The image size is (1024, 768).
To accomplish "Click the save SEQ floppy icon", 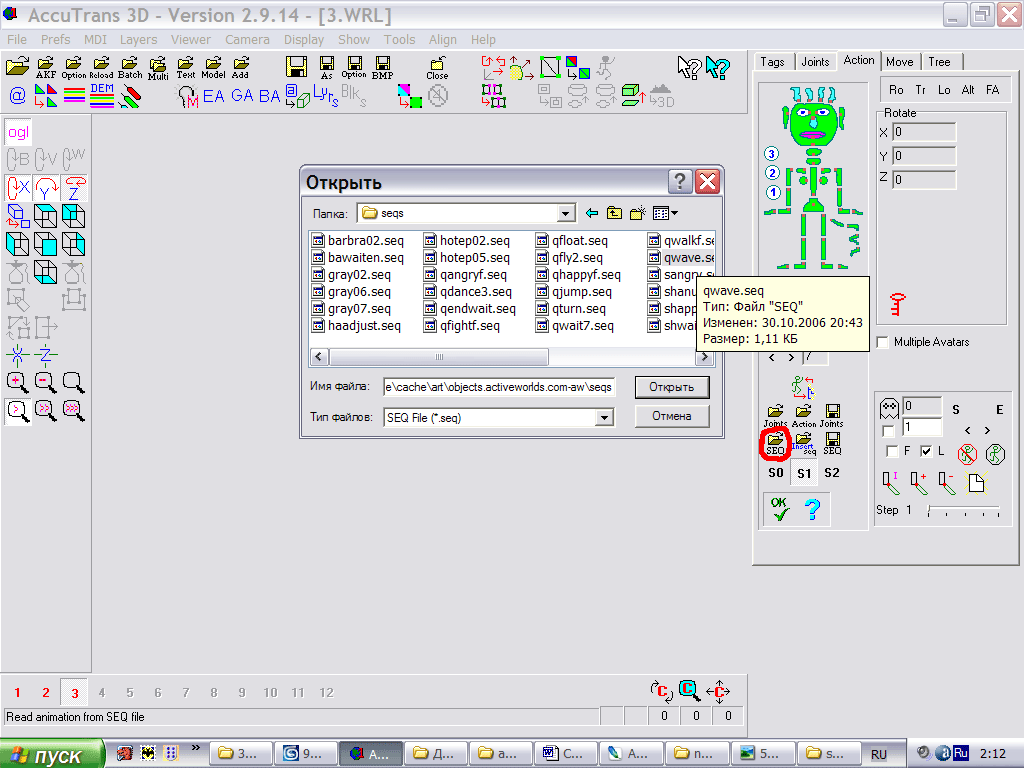I will click(x=832, y=443).
